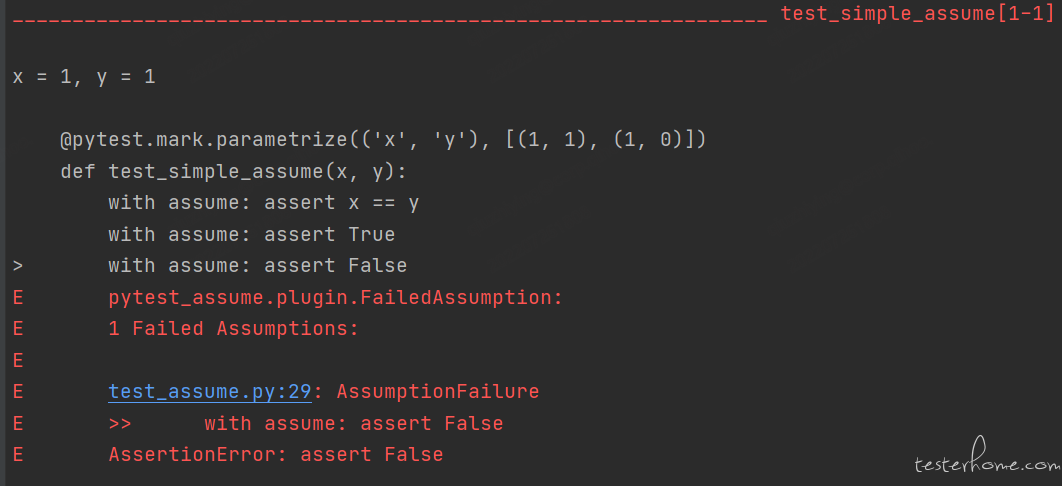Click the @pytest.mark.parametrize decorator line
The height and width of the screenshot is (486, 1062).
click(x=383, y=140)
